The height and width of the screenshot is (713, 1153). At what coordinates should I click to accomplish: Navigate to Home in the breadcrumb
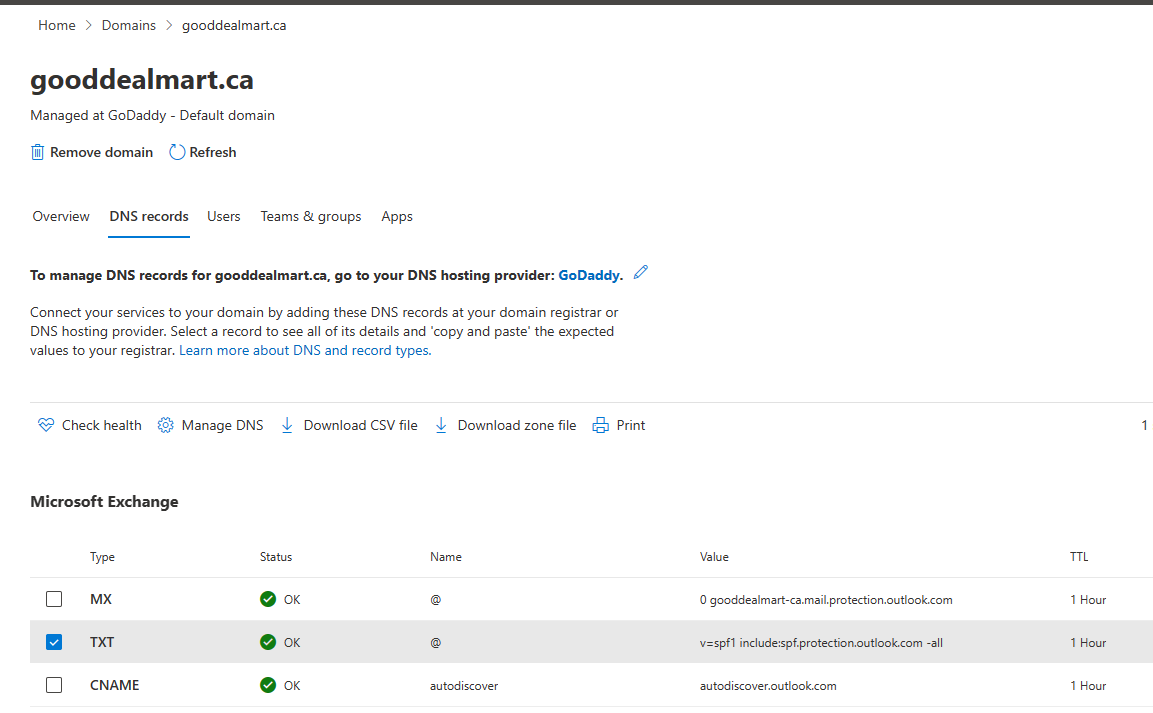click(x=57, y=25)
